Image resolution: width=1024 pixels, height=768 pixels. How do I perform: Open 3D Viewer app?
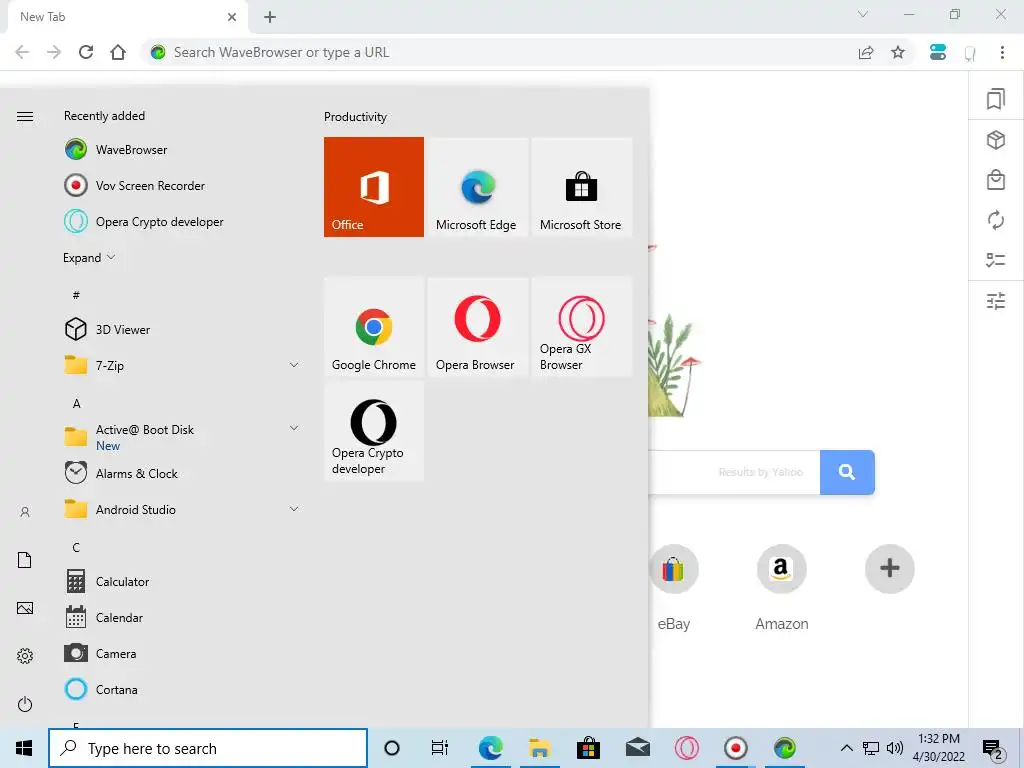pyautogui.click(x=181, y=329)
